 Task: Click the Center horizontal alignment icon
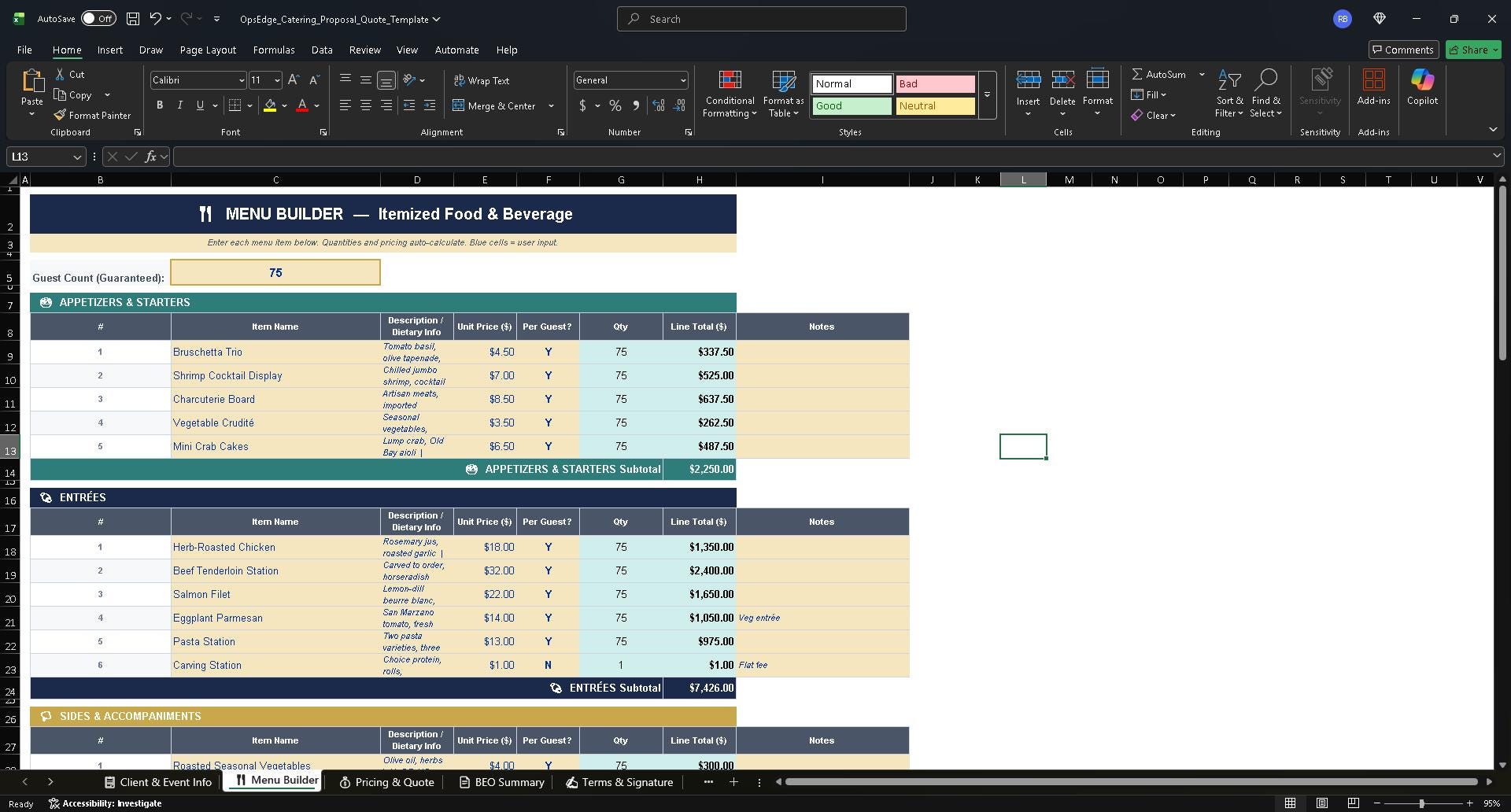[x=365, y=105]
